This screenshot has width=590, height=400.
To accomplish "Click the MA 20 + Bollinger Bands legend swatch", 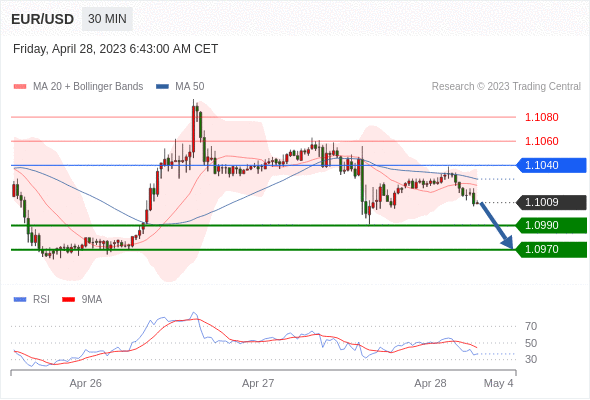I will tap(20, 87).
